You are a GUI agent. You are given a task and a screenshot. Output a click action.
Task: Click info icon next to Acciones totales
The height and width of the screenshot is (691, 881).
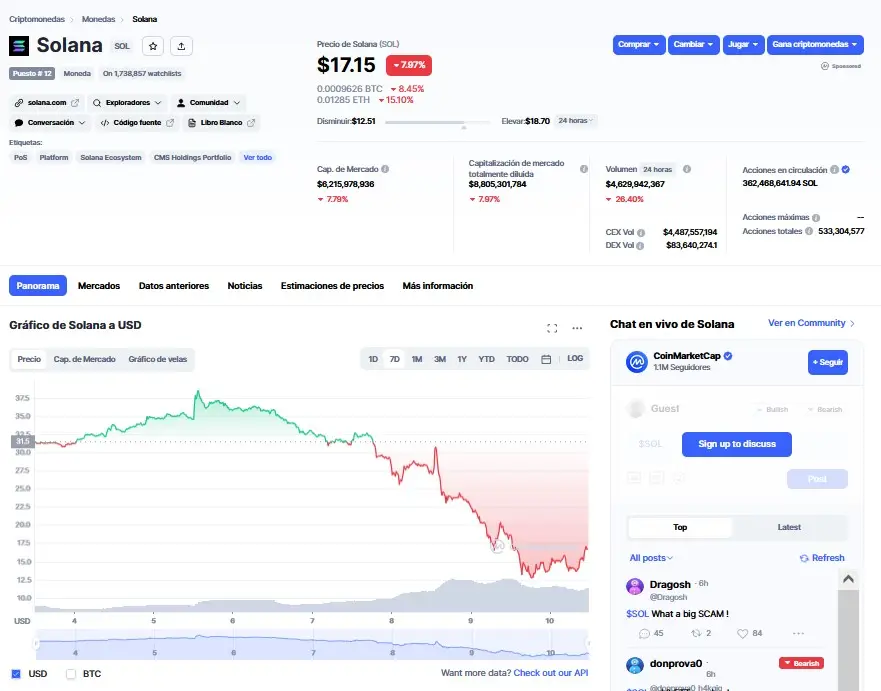(x=809, y=231)
